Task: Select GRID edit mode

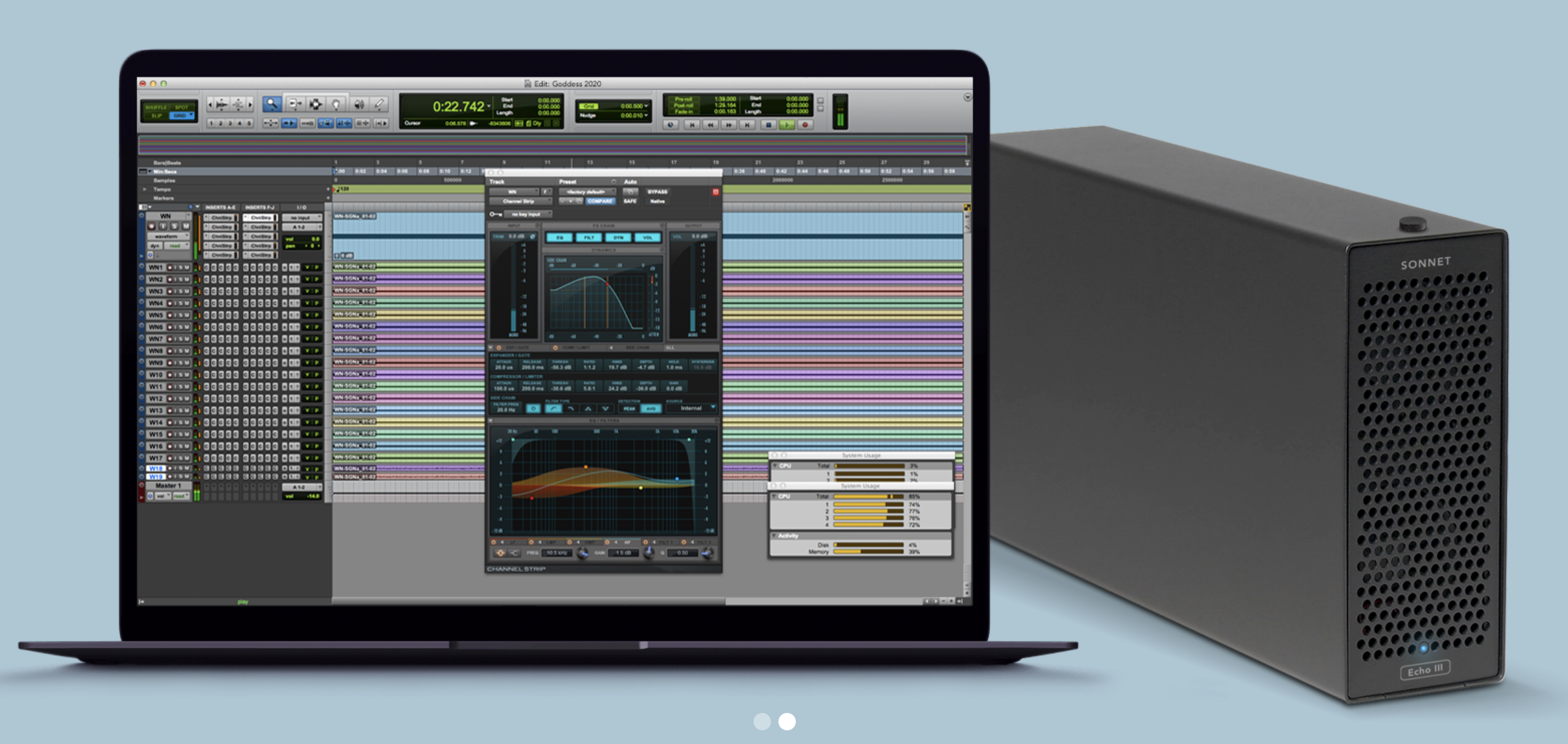Action: point(181,116)
